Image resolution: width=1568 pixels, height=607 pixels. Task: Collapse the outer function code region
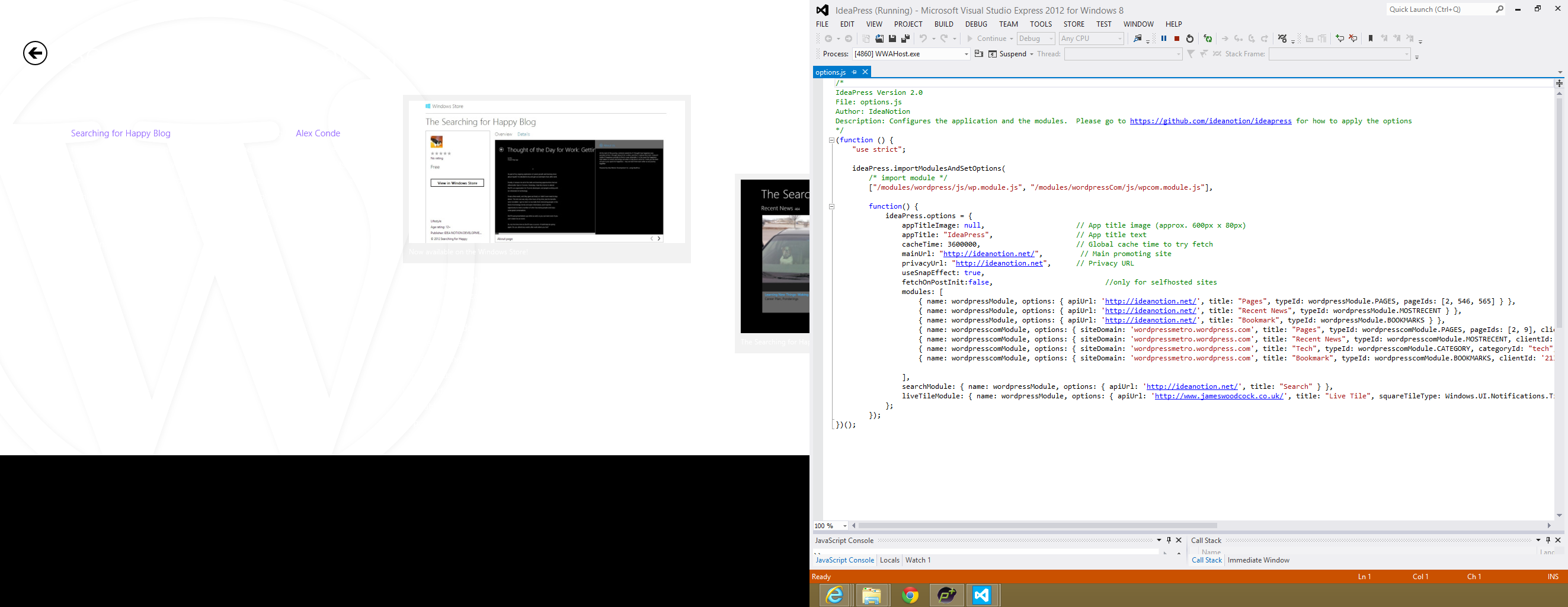[831, 140]
